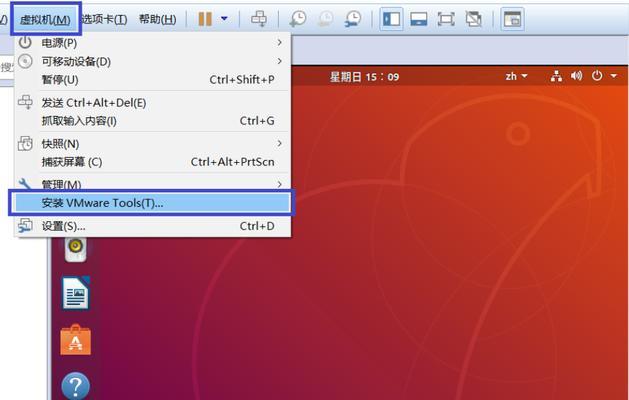Image resolution: width=629 pixels, height=400 pixels.
Task: Expand the arrow next to 电源(P)
Action: 279,42
